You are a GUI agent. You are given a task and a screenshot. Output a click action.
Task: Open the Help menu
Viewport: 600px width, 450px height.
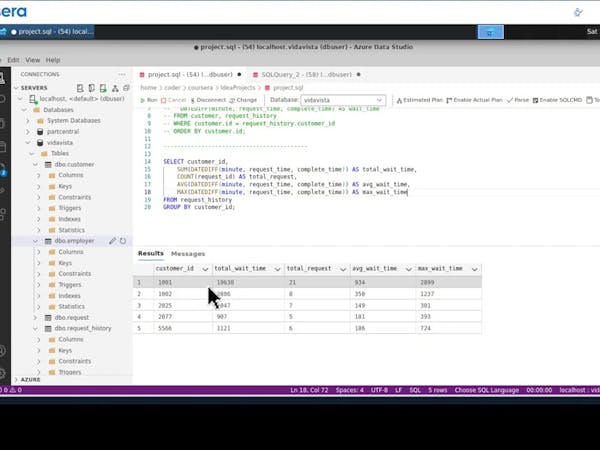click(x=53, y=60)
